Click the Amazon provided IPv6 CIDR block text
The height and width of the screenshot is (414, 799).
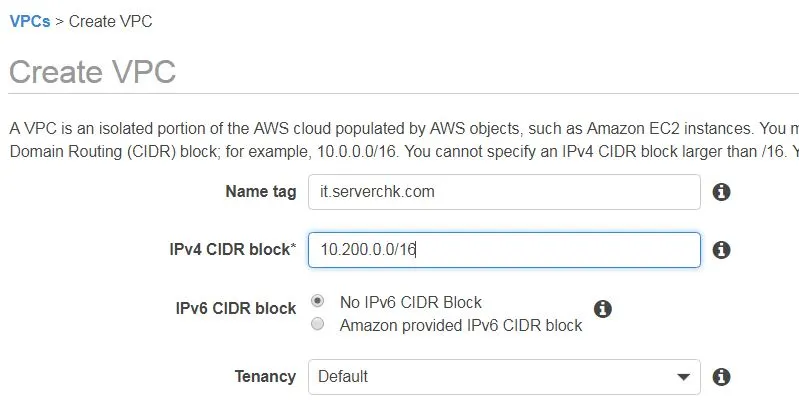click(x=461, y=325)
